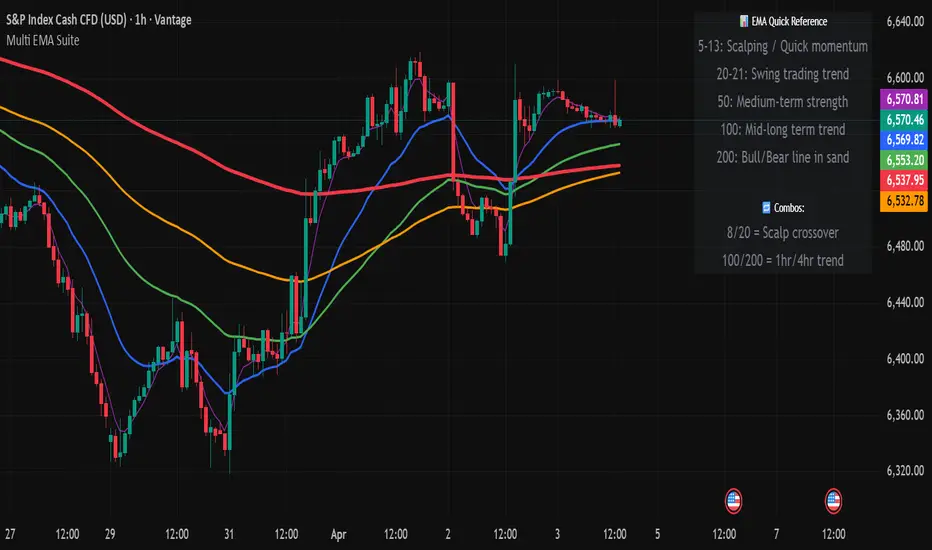932x550 pixels.
Task: Click '100: Mid-long term trend' row
Action: click(783, 130)
